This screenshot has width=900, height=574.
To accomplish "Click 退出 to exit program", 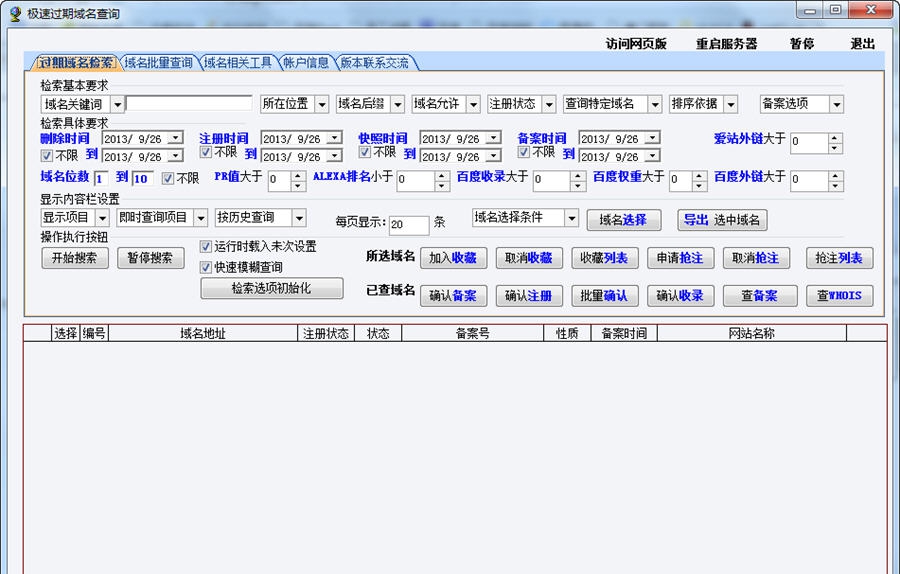I will point(862,44).
